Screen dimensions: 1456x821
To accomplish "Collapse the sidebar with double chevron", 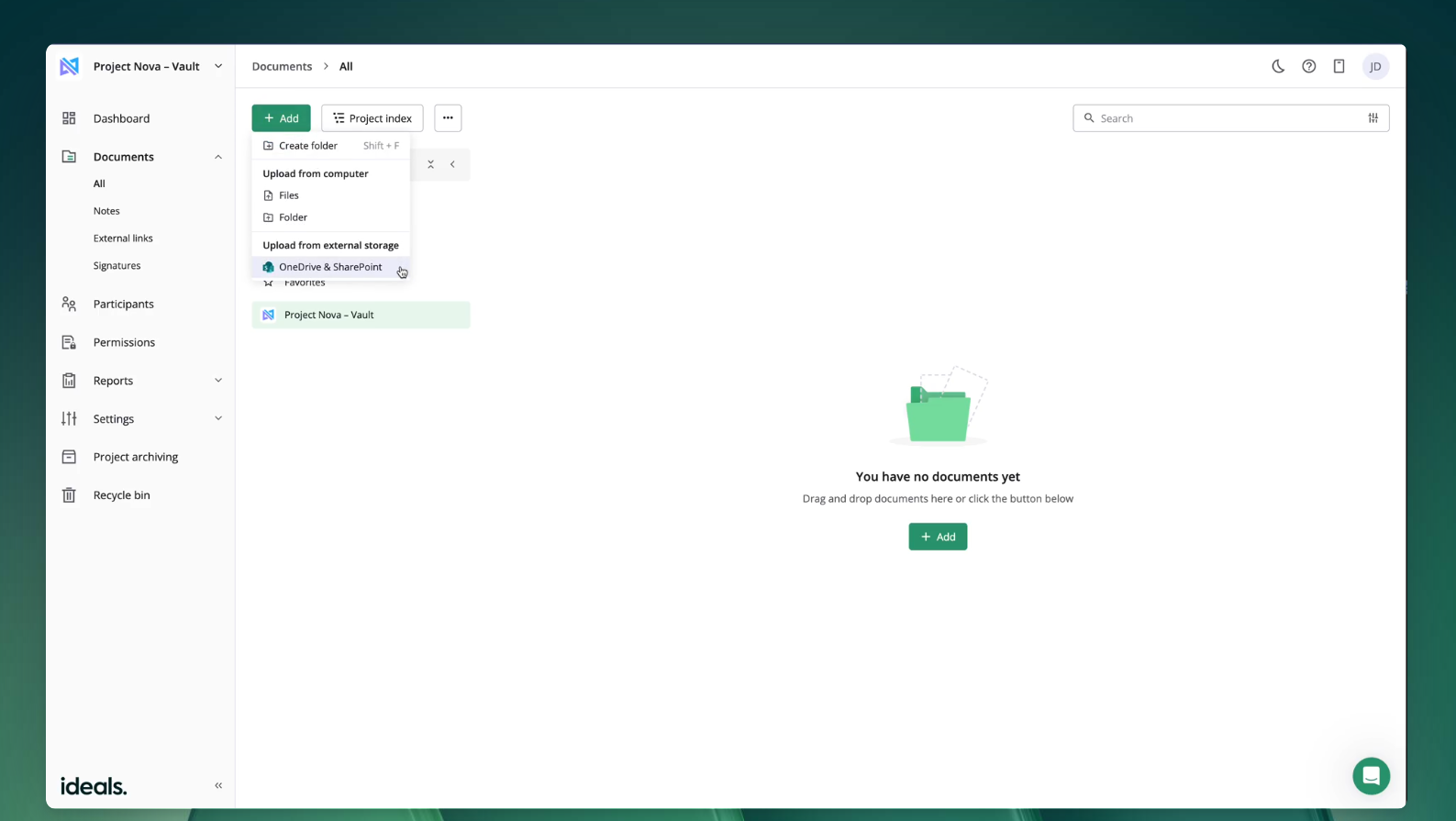I will coord(218,785).
